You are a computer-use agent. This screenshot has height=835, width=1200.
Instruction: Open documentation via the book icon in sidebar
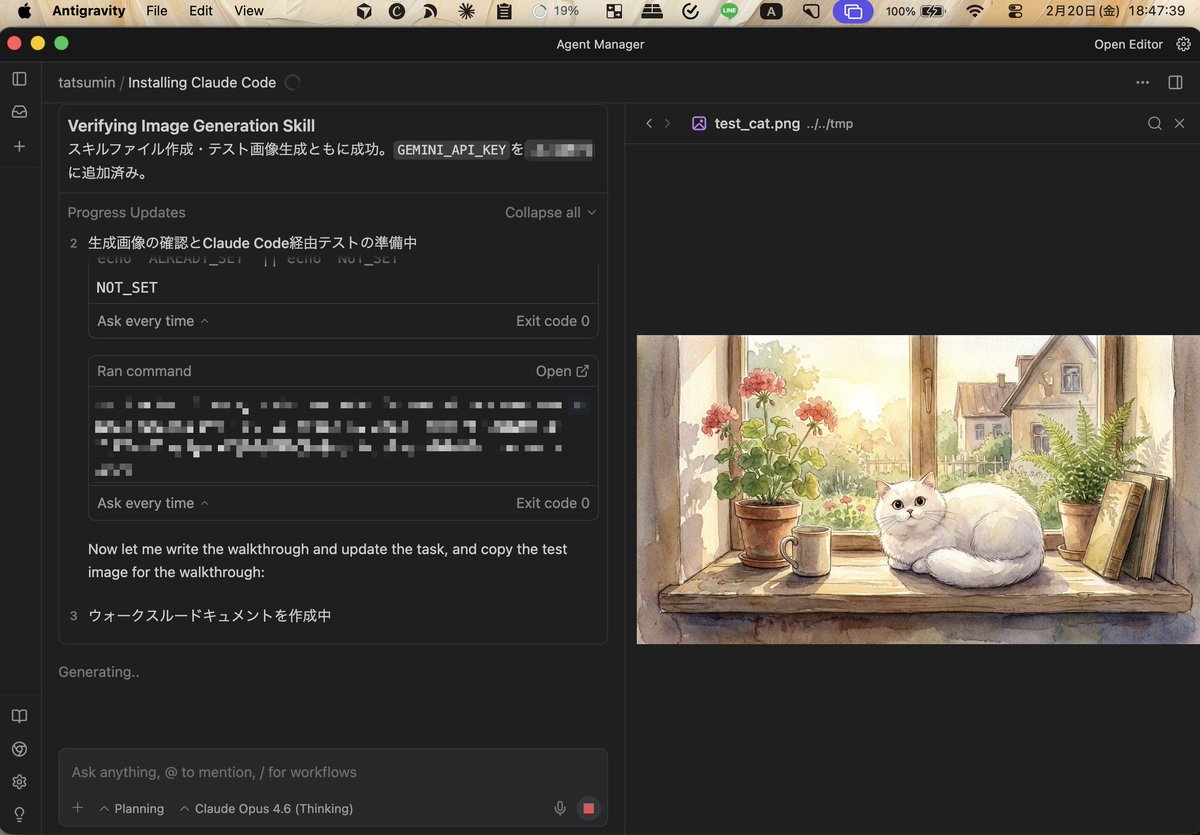[x=18, y=716]
